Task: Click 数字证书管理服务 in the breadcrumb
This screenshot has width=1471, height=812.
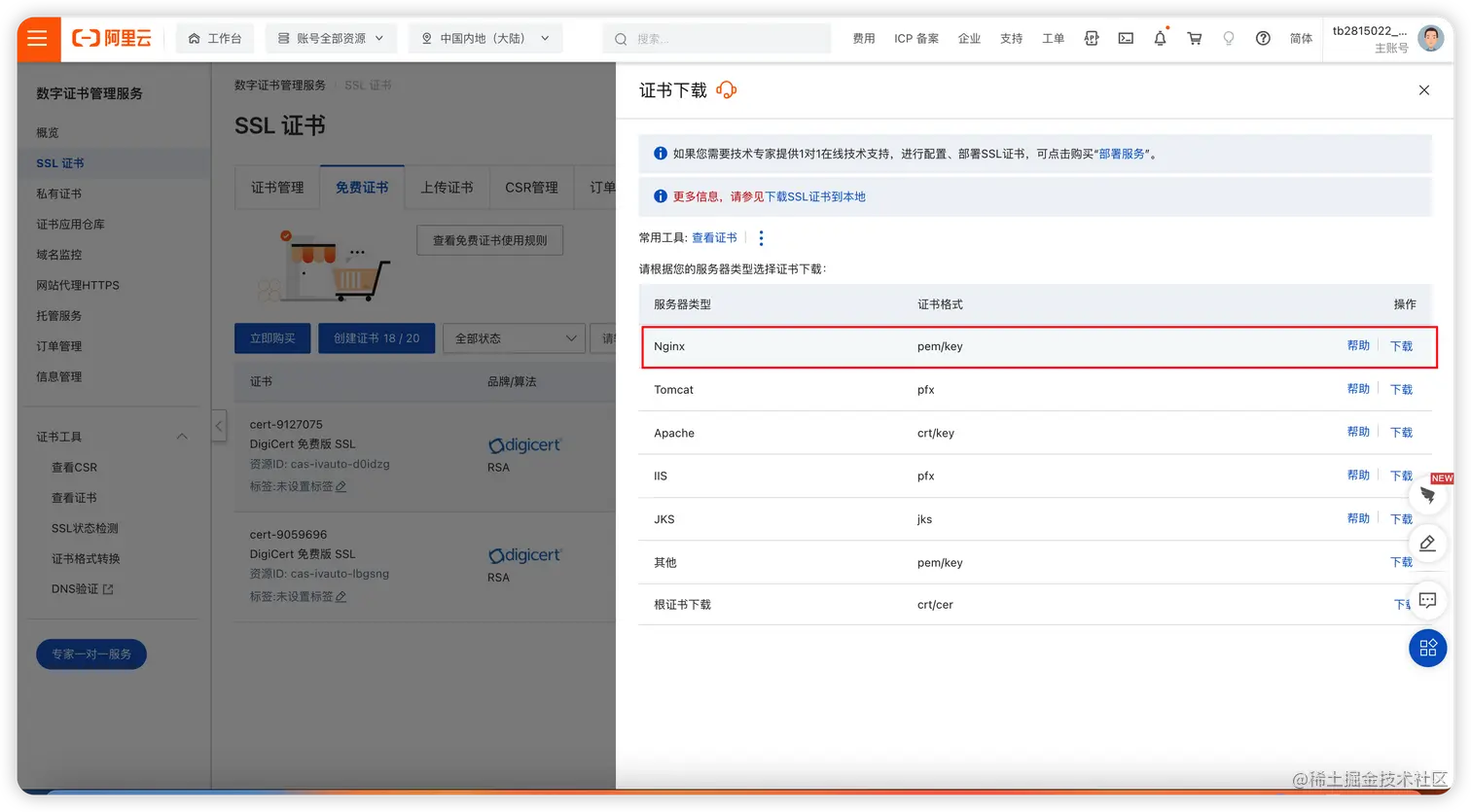Action: (x=280, y=86)
